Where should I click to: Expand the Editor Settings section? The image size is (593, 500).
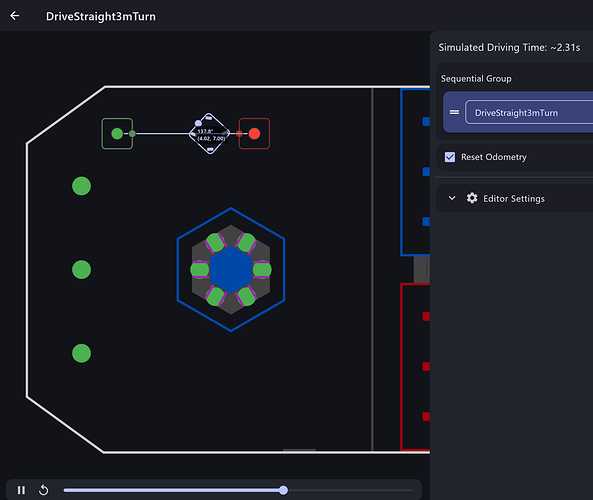[452, 198]
